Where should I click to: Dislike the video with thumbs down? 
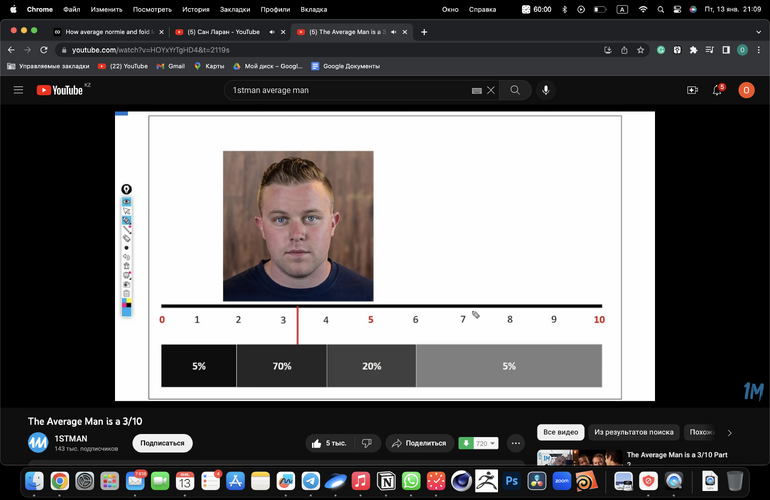(367, 443)
